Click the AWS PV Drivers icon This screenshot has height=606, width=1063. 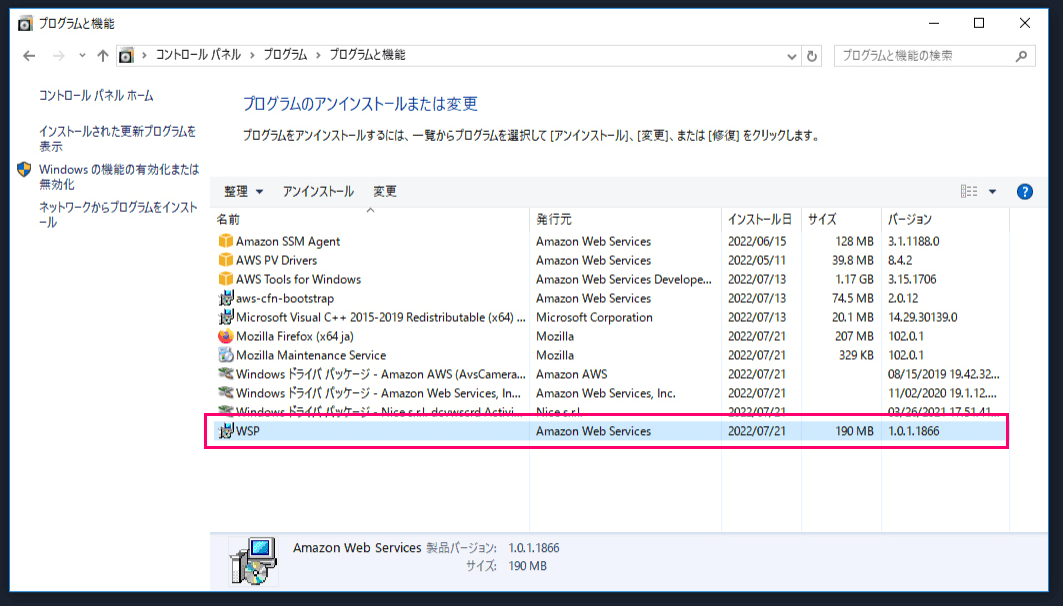[228, 260]
